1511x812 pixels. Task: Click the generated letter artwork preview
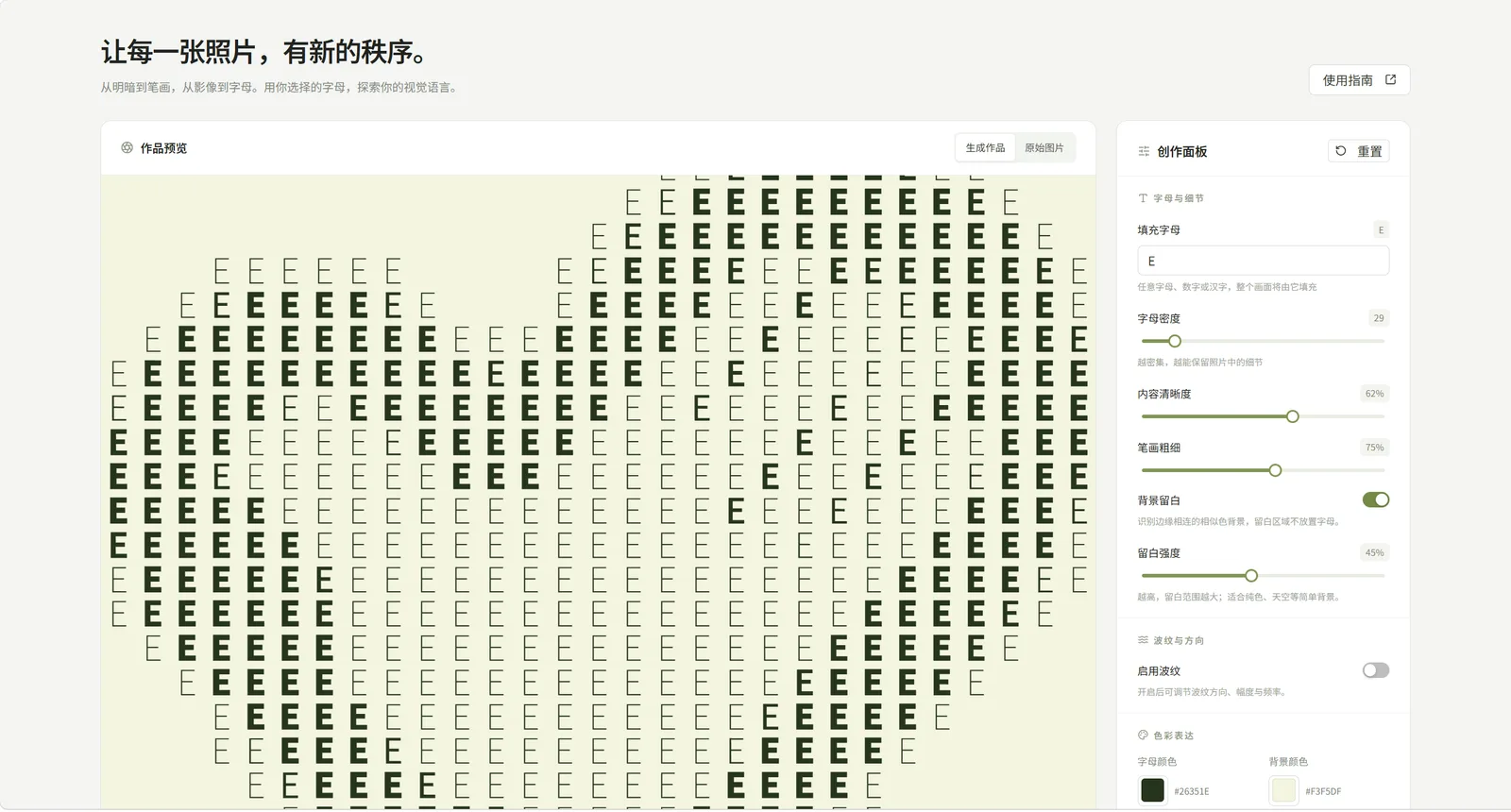(x=599, y=492)
